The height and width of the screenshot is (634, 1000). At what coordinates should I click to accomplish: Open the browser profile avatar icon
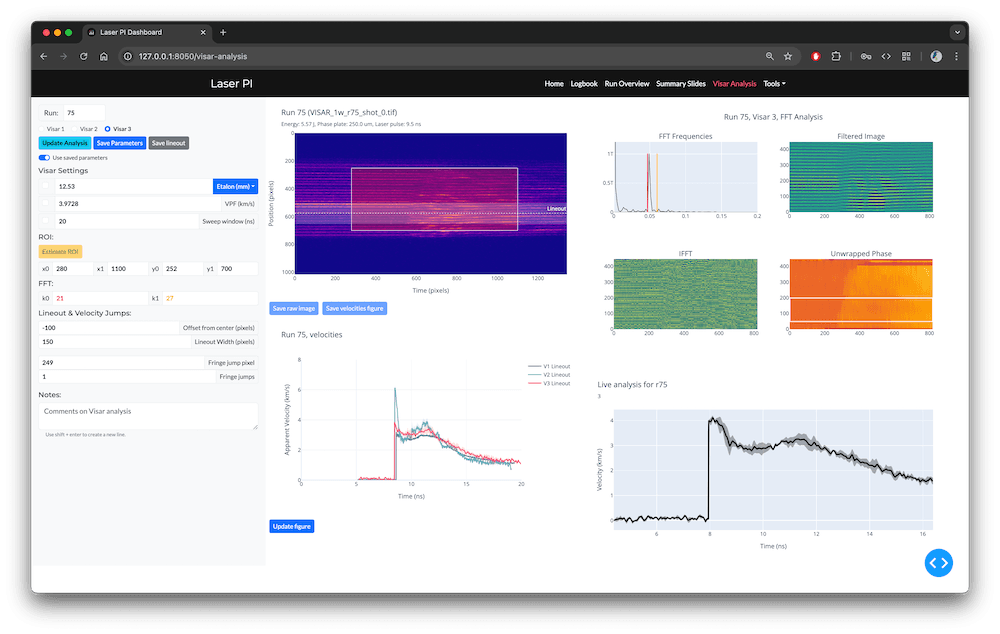click(937, 56)
